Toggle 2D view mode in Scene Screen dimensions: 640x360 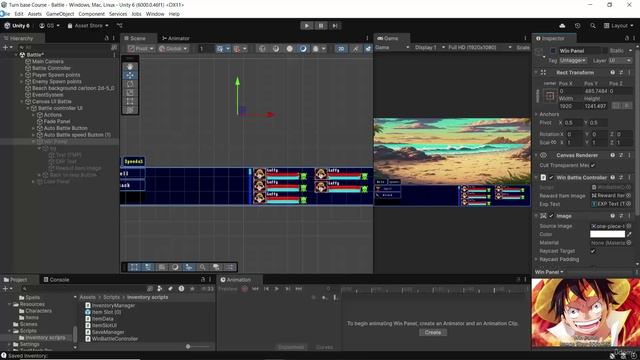[340, 49]
